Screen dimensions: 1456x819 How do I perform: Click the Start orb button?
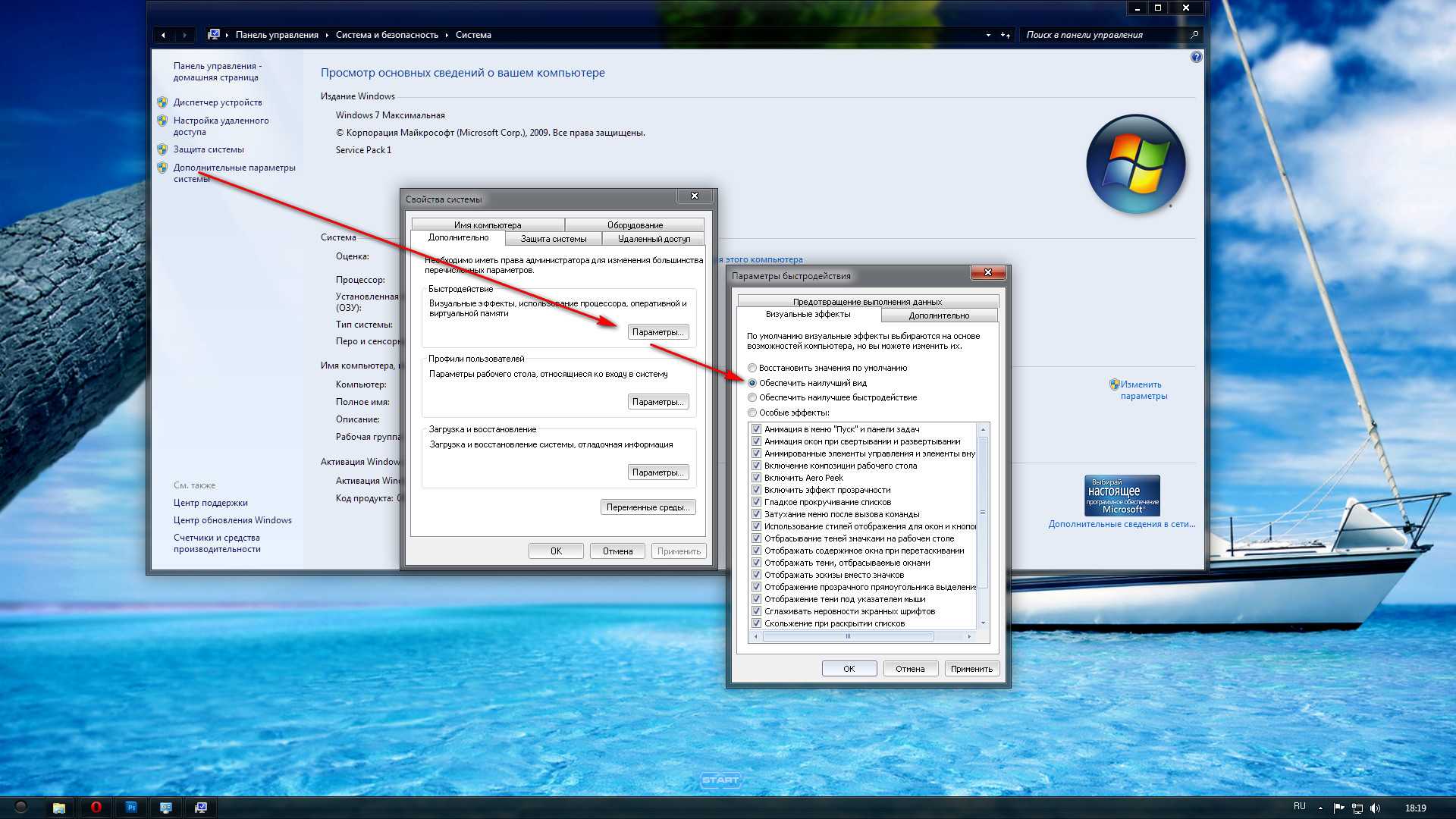[x=20, y=807]
